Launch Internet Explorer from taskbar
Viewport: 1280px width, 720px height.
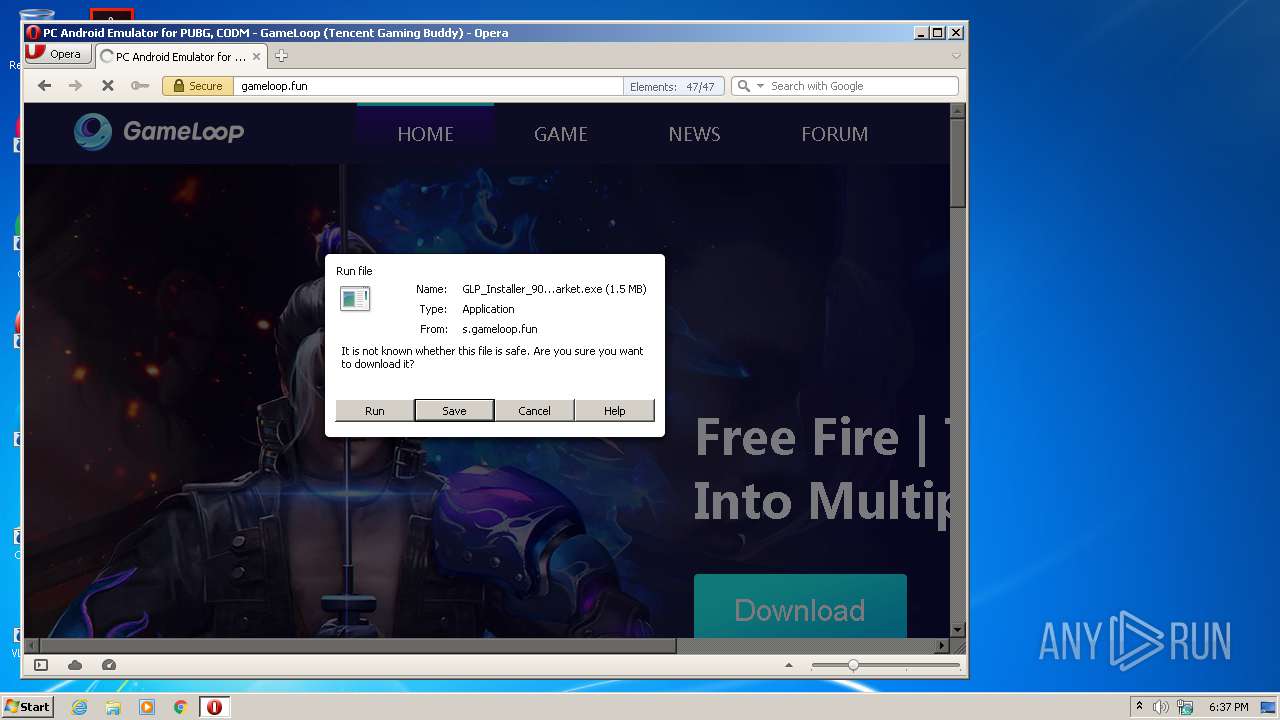79,707
